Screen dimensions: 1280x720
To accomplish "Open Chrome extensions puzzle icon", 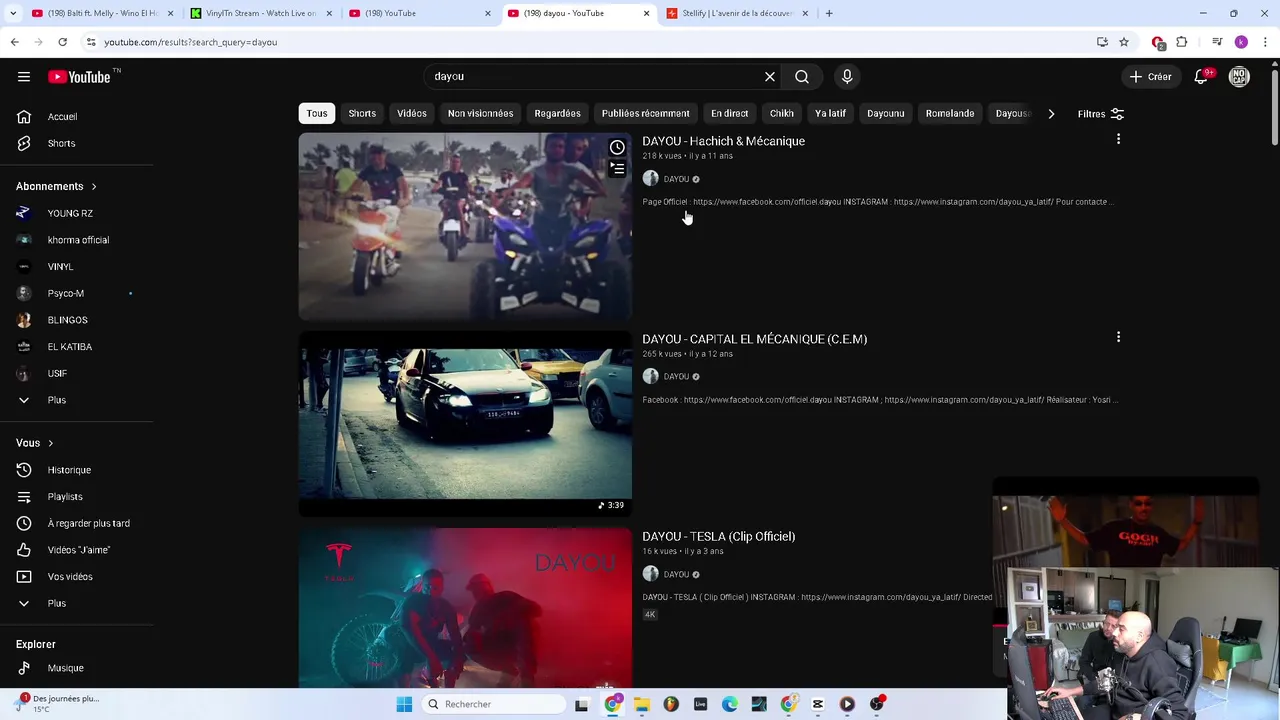I will [1182, 42].
